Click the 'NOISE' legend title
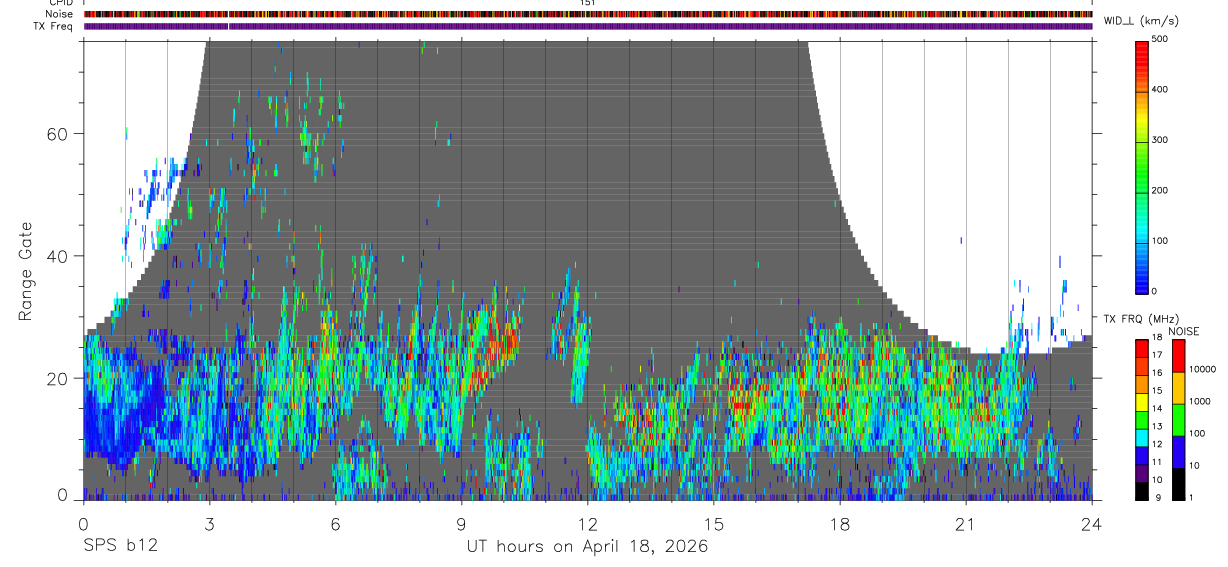The height and width of the screenshot is (567, 1228). tap(1184, 331)
